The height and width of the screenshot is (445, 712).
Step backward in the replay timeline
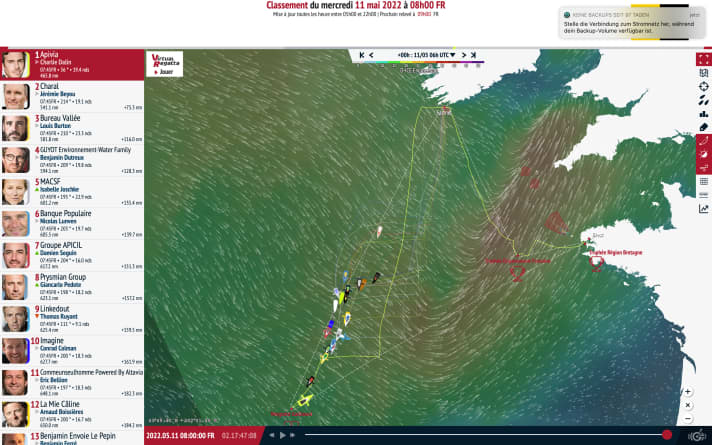[272, 435]
